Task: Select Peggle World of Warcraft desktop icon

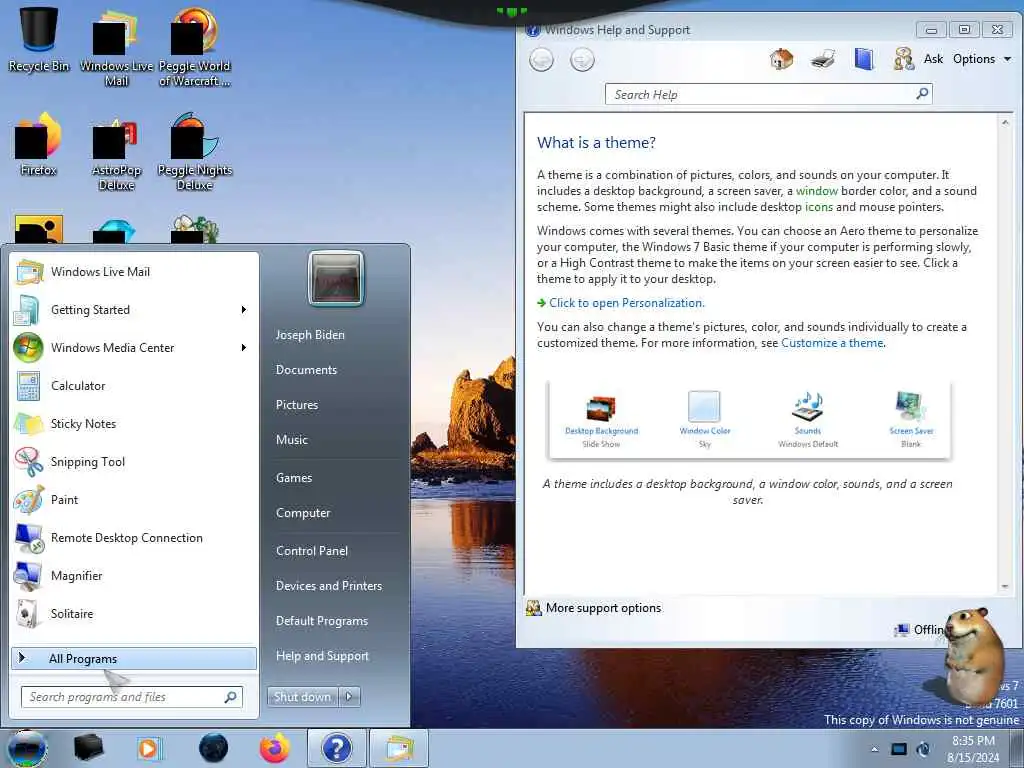Action: click(x=195, y=48)
